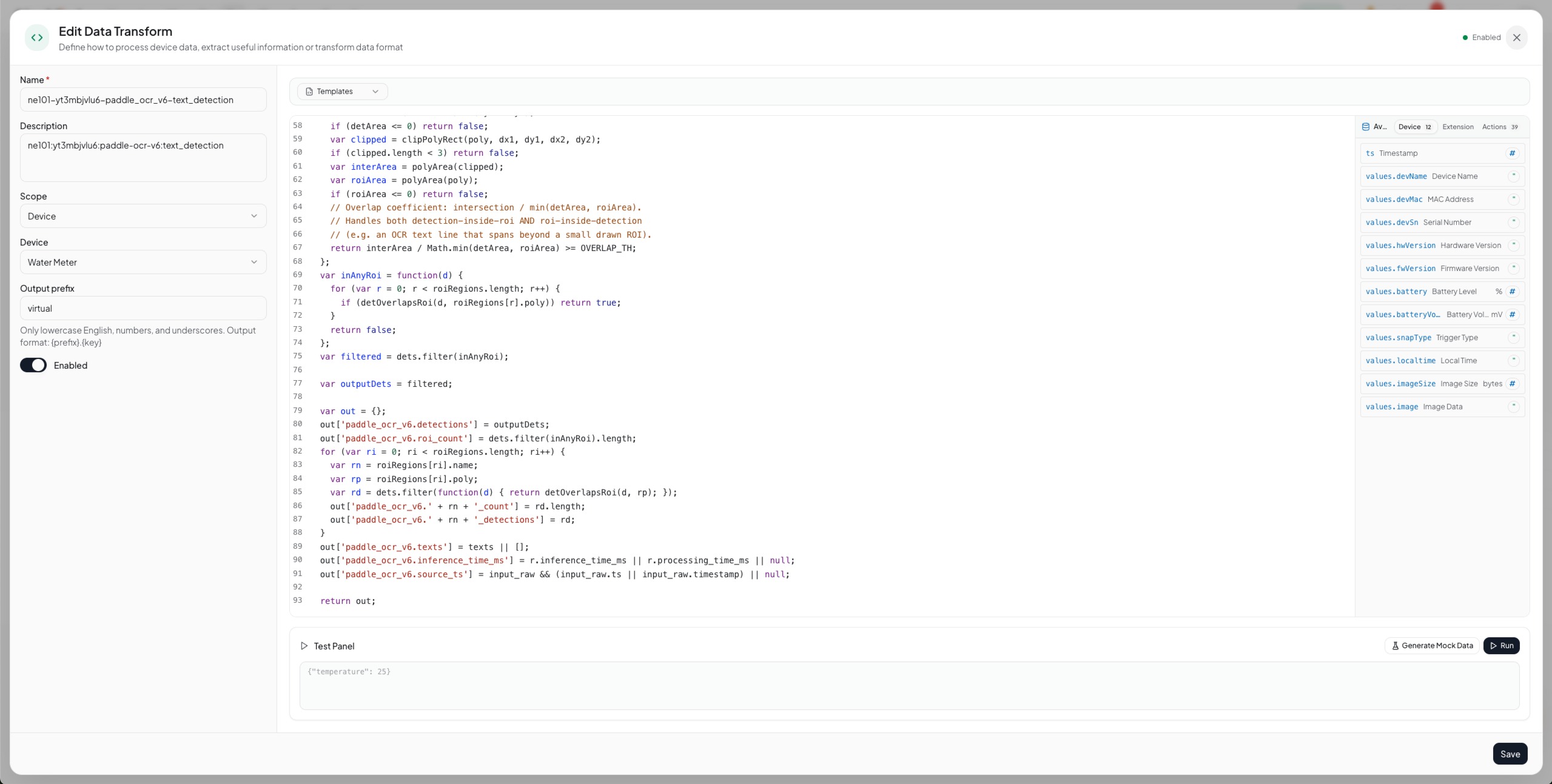Viewport: 1552px width, 784px height.
Task: Insert the values.image Image Data variable
Action: coord(1442,407)
